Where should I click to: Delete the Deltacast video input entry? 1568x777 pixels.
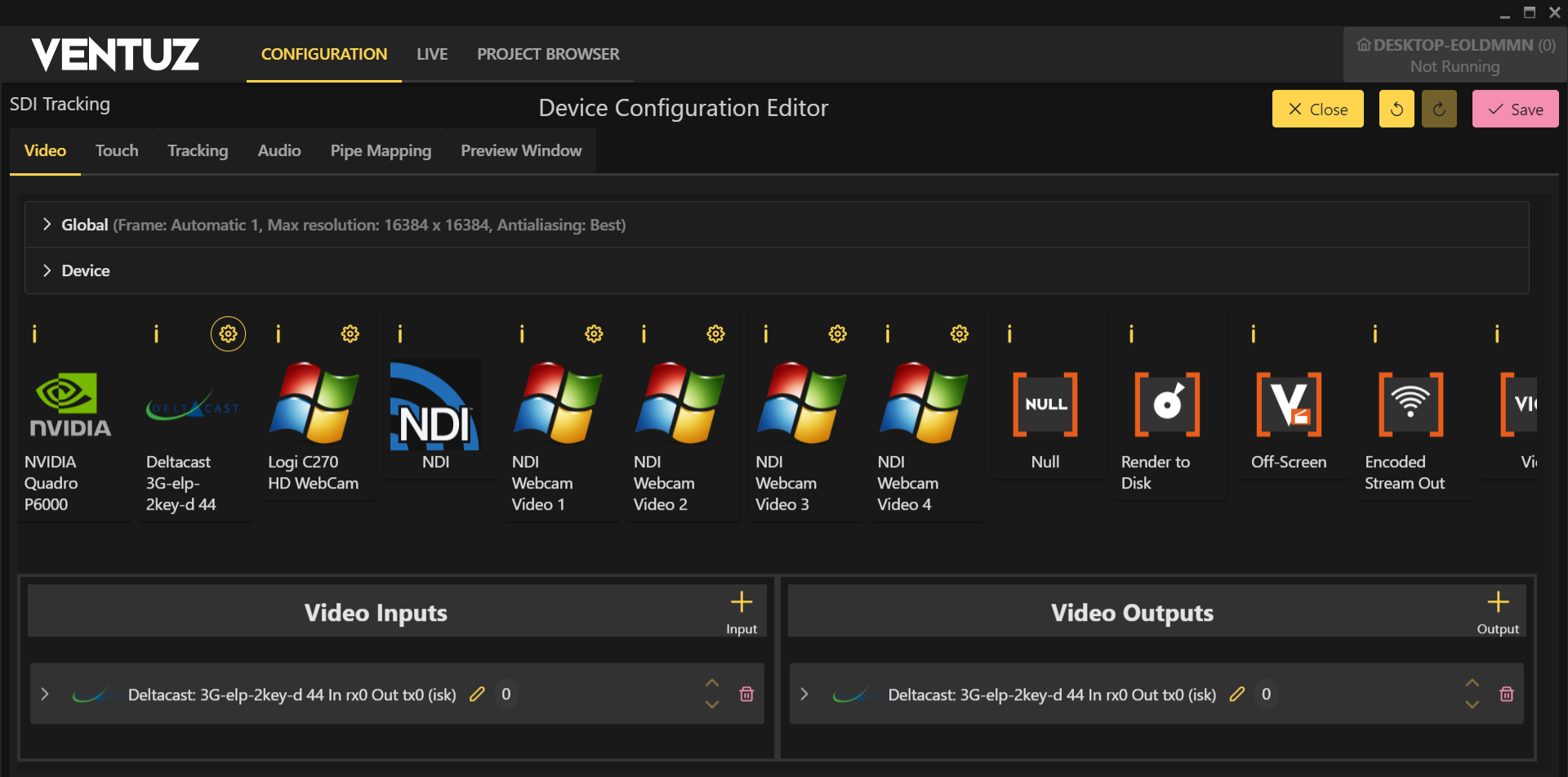coord(746,694)
